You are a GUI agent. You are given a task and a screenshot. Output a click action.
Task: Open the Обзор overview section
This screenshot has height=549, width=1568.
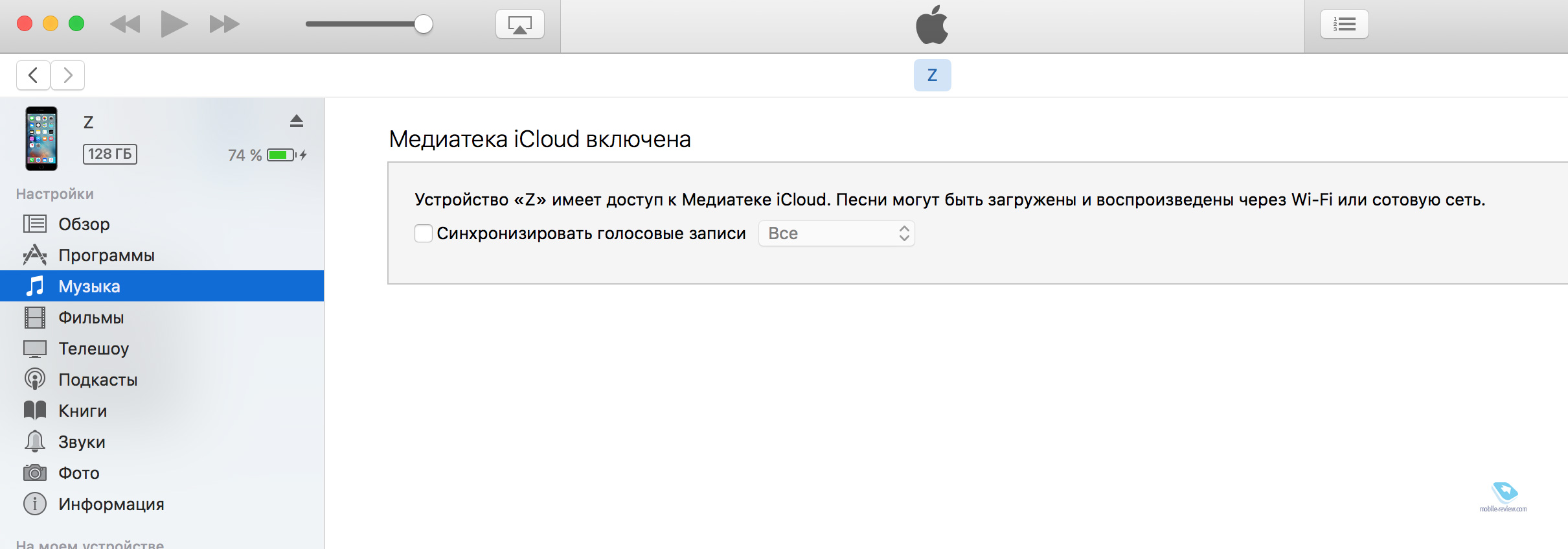[x=162, y=224]
